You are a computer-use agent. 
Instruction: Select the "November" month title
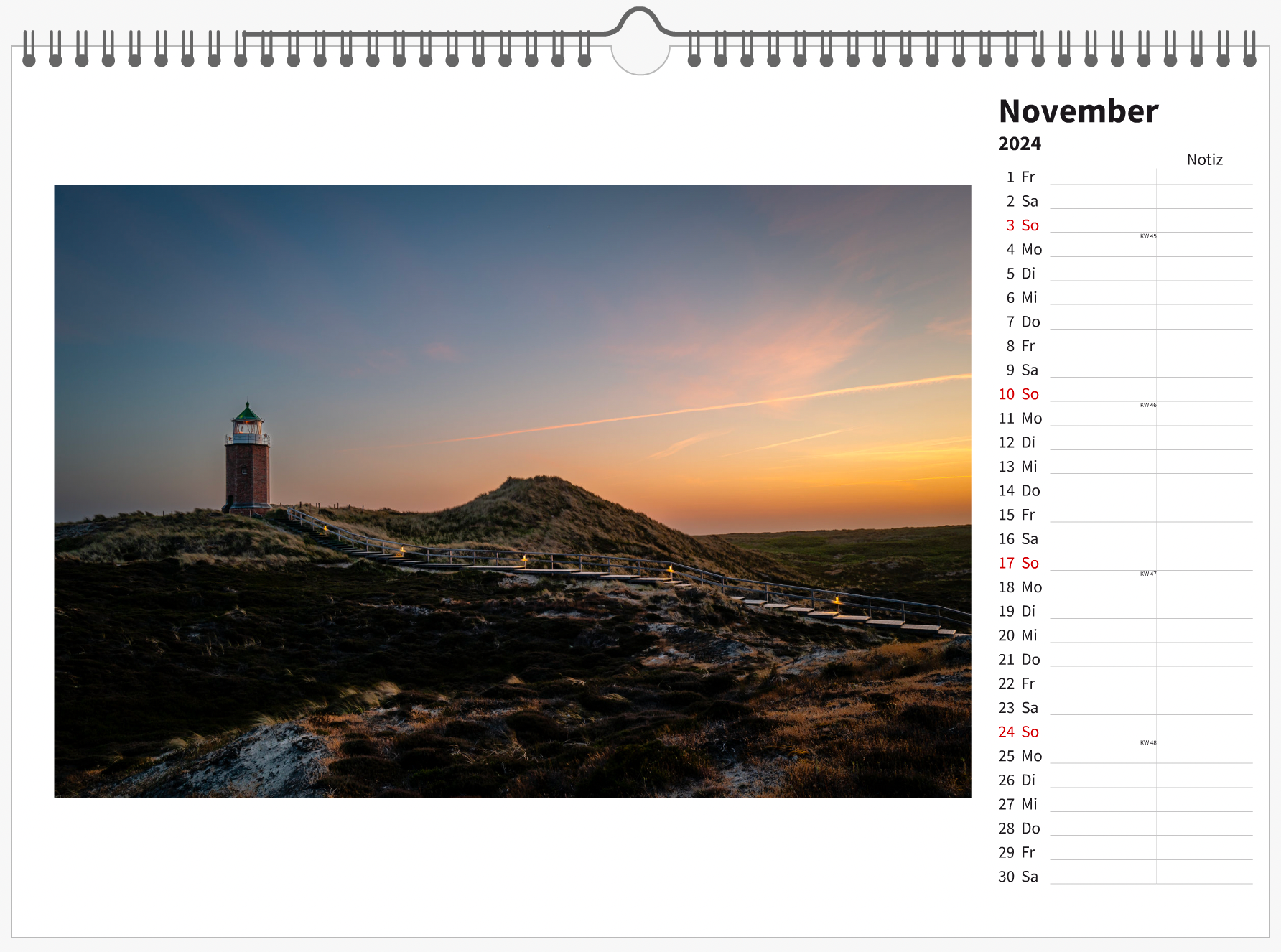1079,111
